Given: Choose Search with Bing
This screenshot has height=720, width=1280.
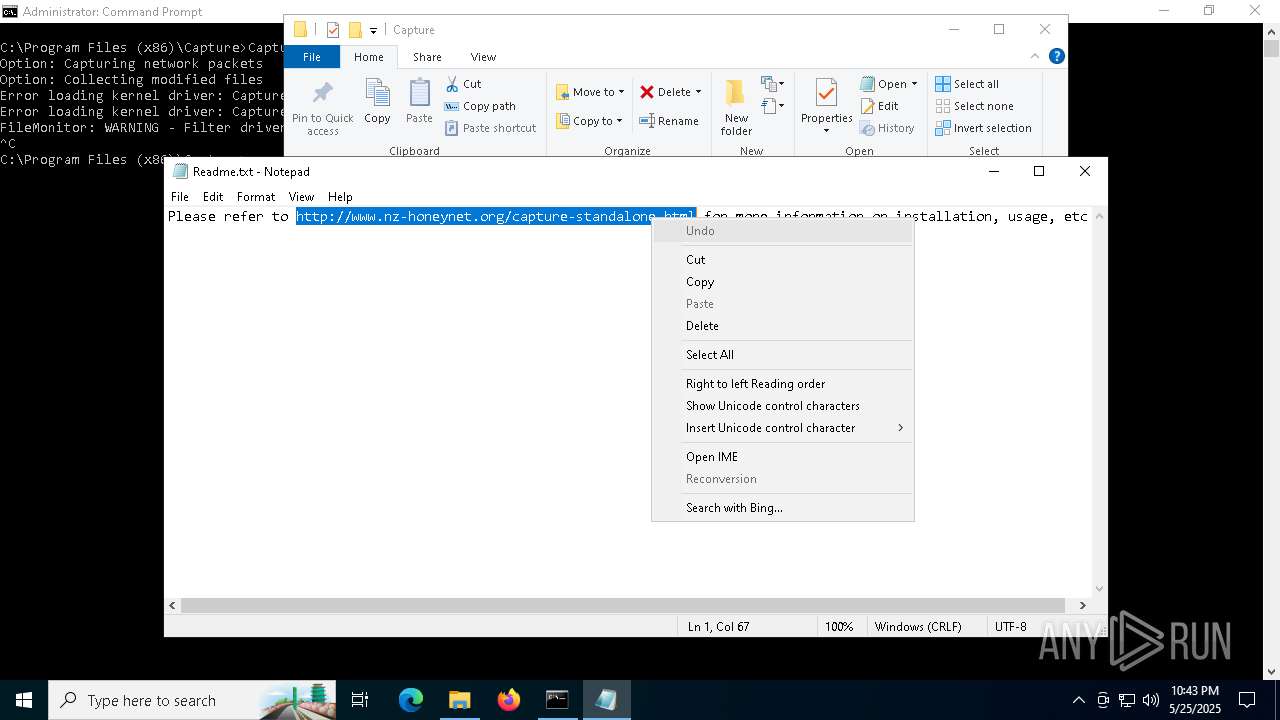Looking at the screenshot, I should point(782,508).
